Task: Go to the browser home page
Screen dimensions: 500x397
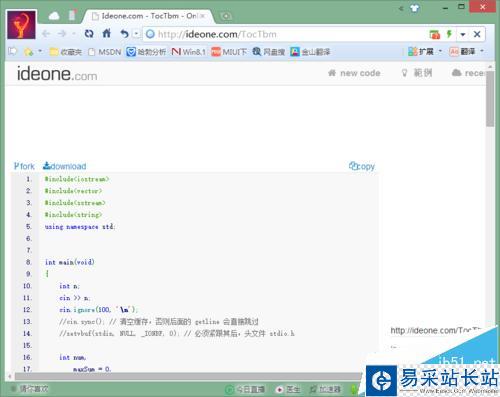Action: pos(107,33)
